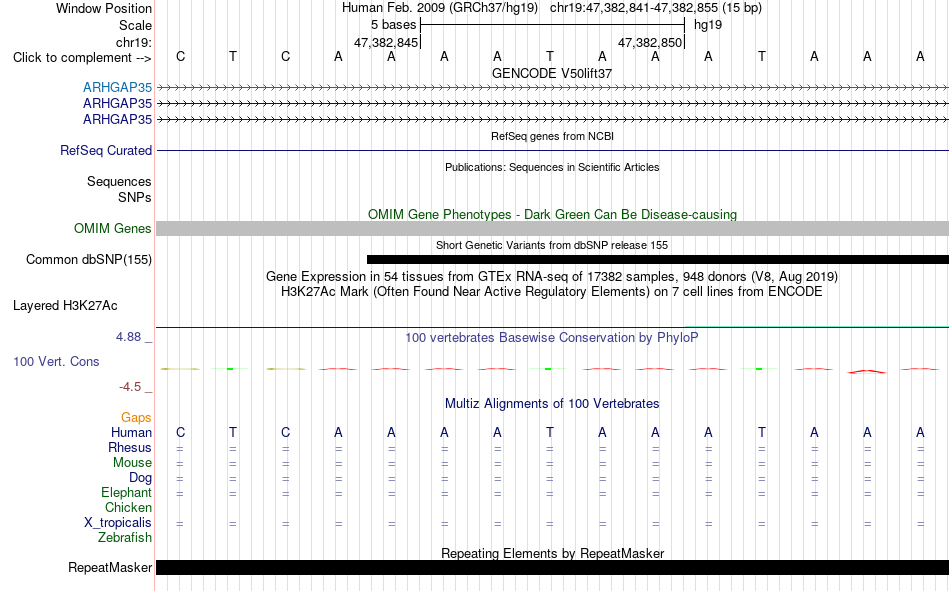This screenshot has height=591, width=950.
Task: Open '100 vertebrates Basewise Conservation by PhyloP'
Action: (552, 338)
